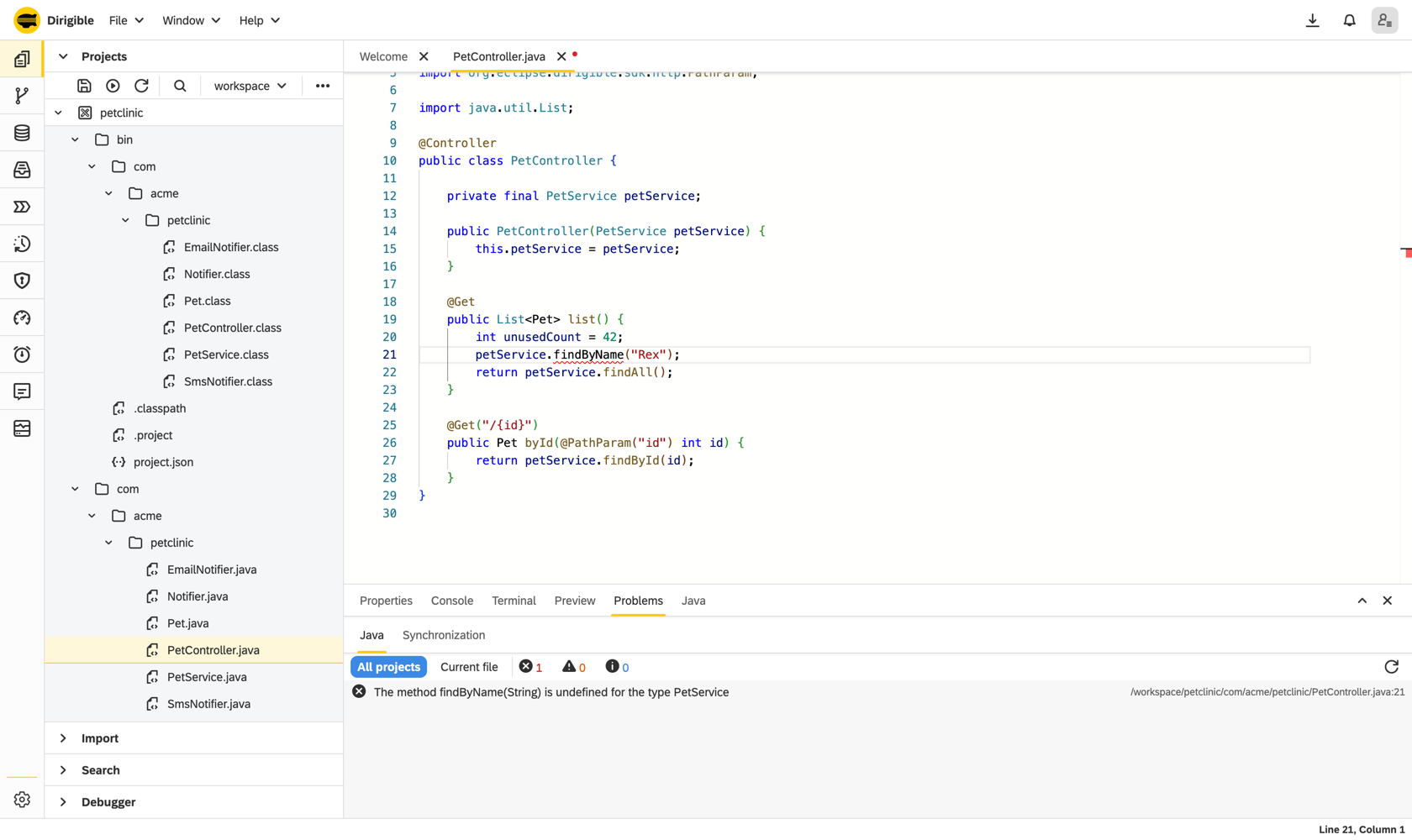Viewport: 1412px width, 840px height.
Task: Switch filter to Current file
Action: click(469, 667)
